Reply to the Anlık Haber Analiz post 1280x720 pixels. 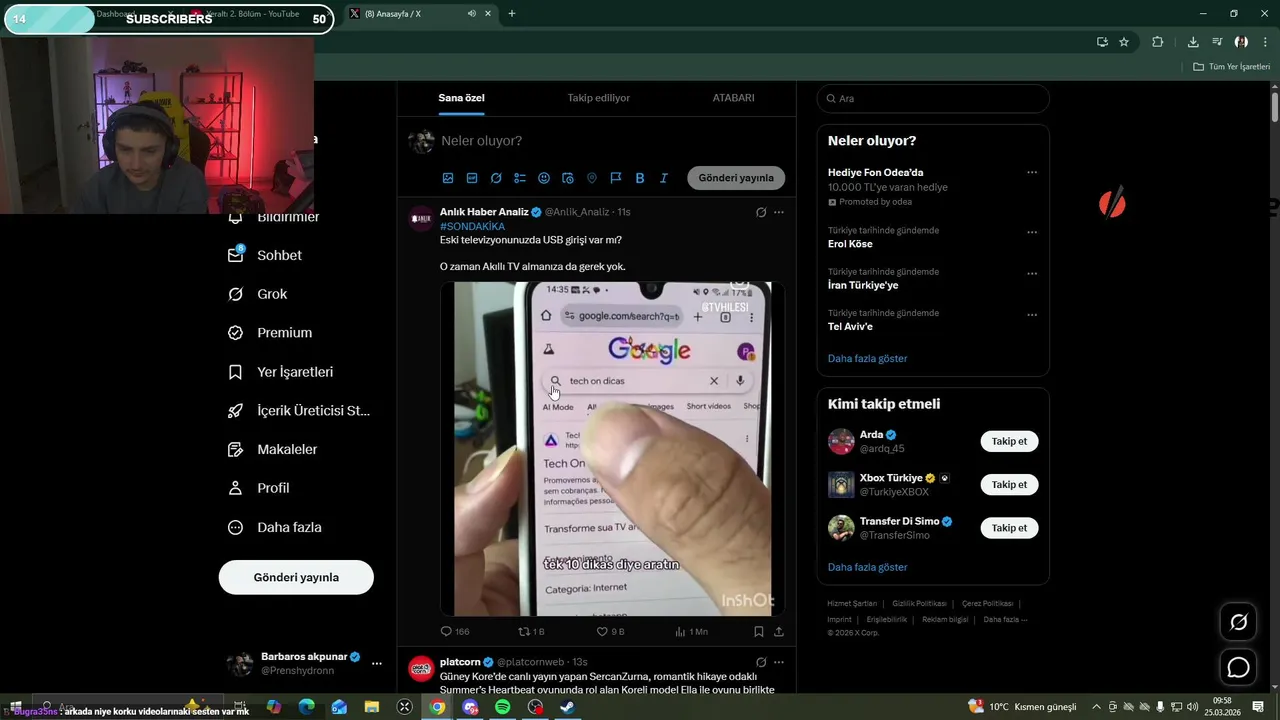(455, 632)
